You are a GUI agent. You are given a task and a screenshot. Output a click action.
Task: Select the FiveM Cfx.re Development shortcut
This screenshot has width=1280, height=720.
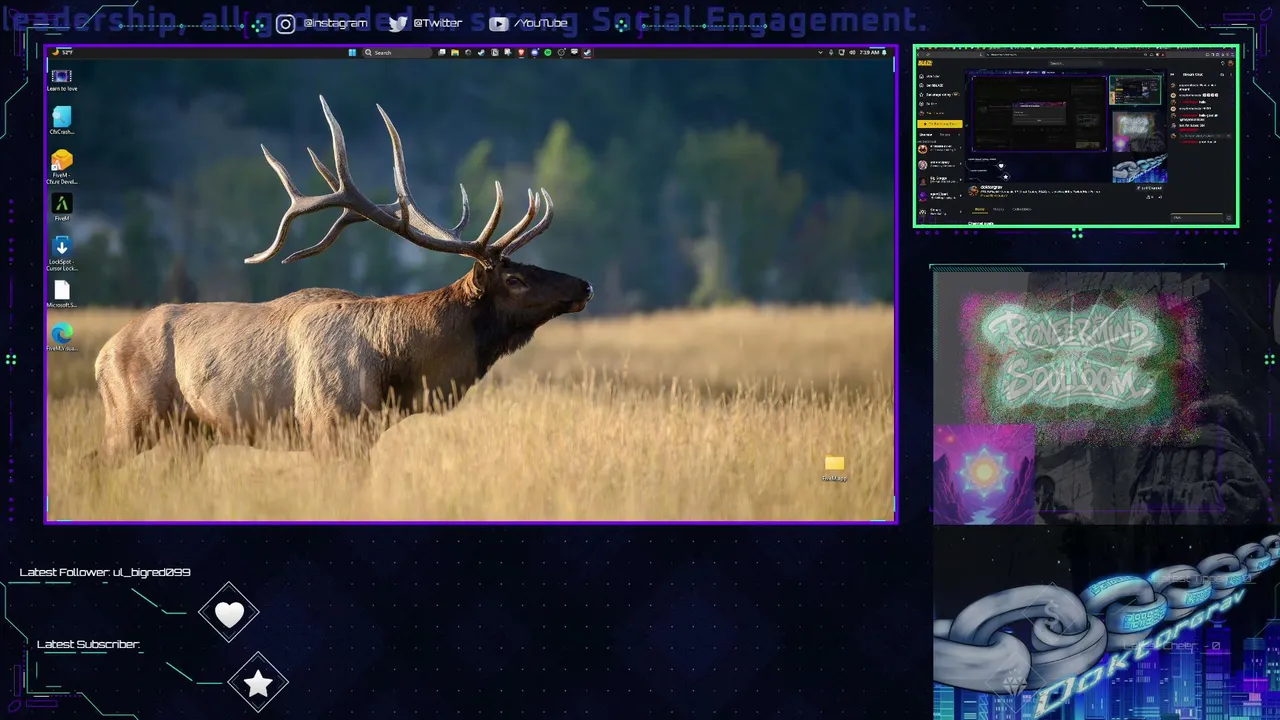pos(61,167)
